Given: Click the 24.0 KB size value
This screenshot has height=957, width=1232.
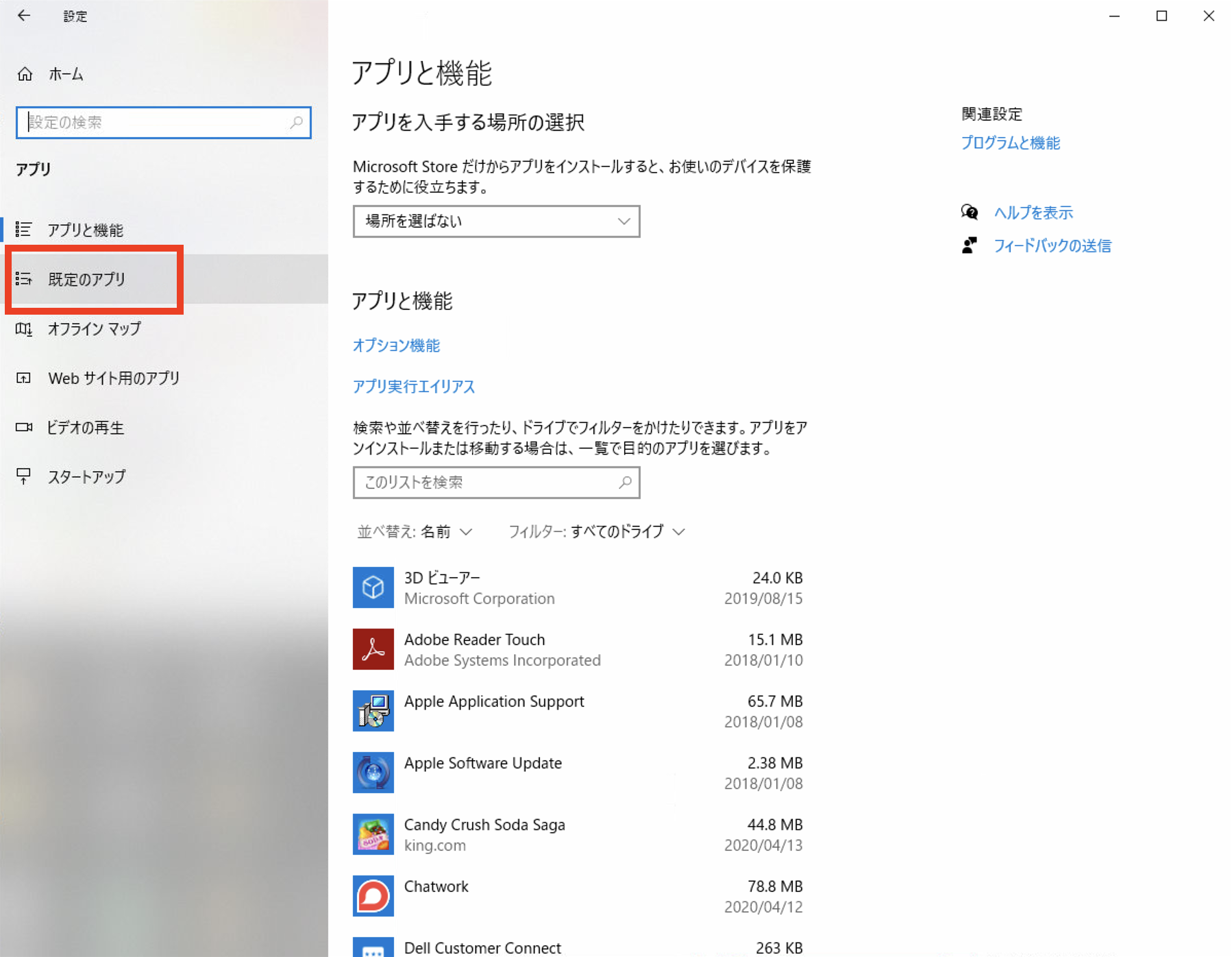Looking at the screenshot, I should (x=777, y=578).
